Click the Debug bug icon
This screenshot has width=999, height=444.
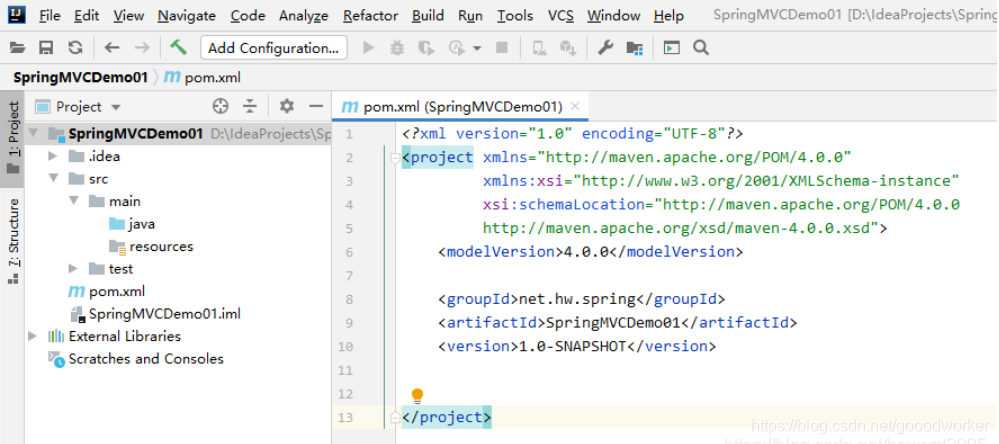pos(397,48)
